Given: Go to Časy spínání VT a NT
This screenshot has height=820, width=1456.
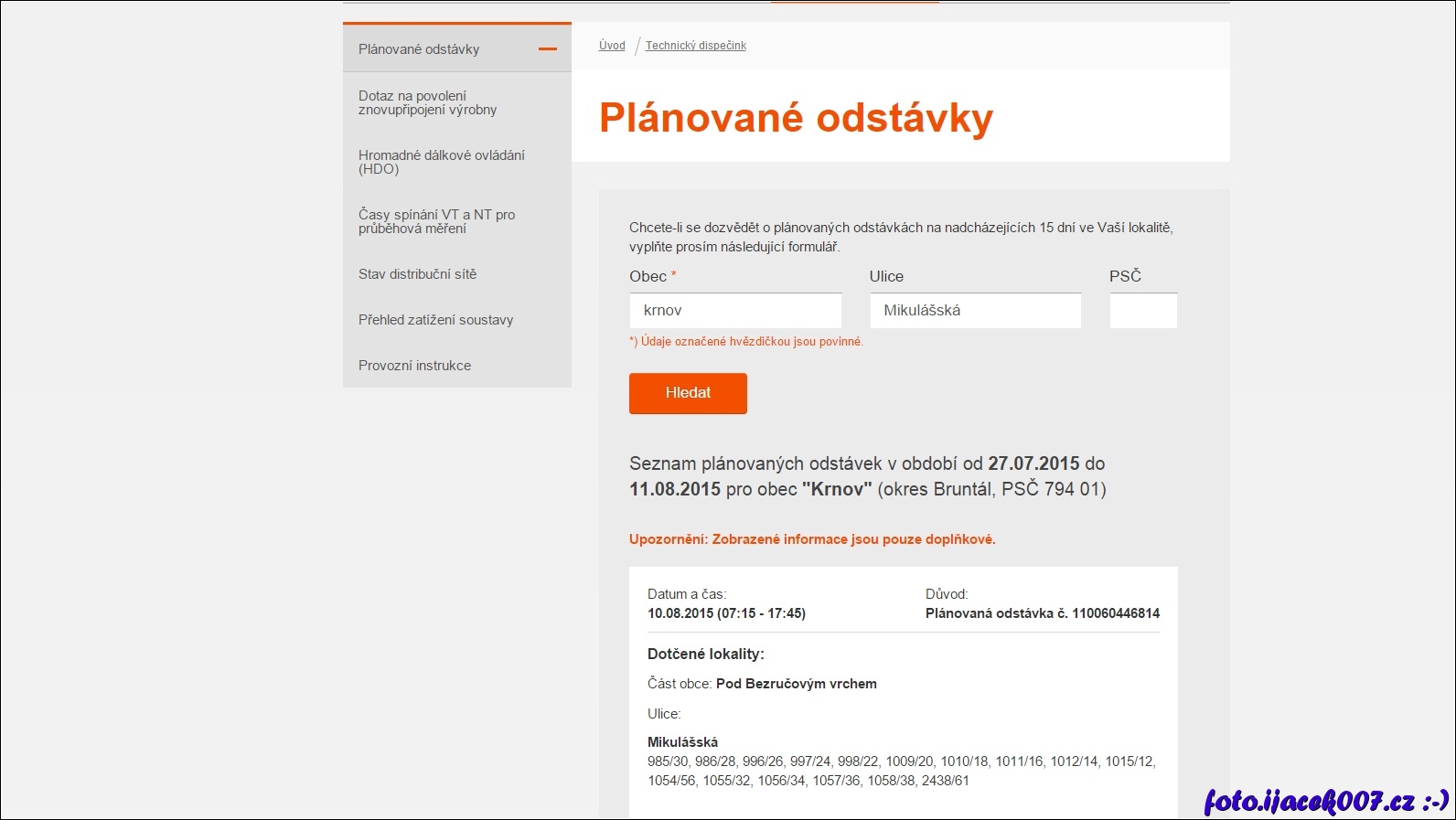Looking at the screenshot, I should click(436, 221).
